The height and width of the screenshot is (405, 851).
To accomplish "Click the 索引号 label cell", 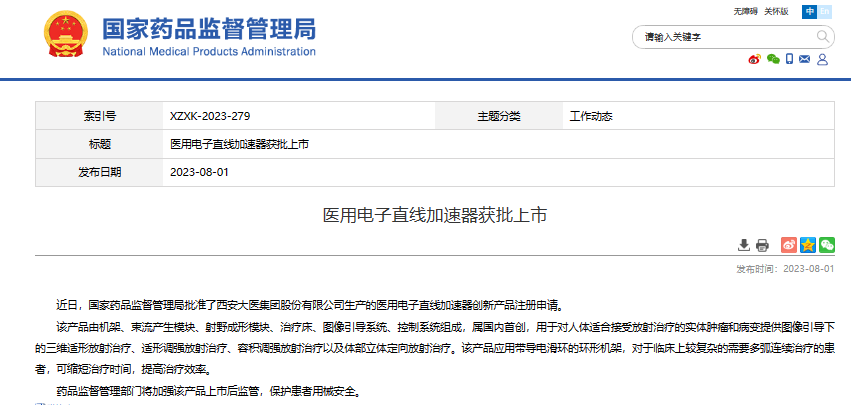I will [99, 116].
